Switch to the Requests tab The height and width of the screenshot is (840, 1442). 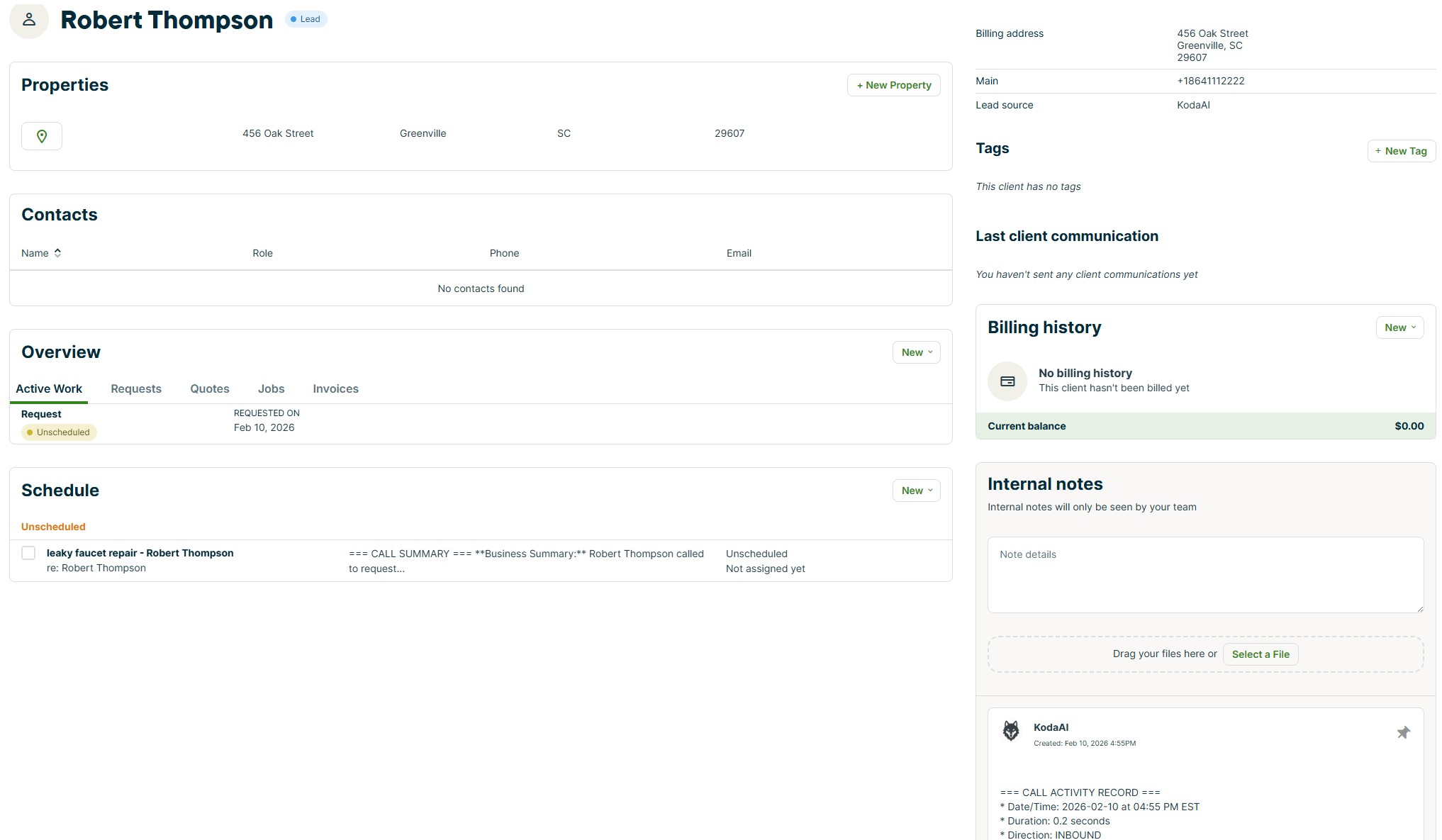click(135, 388)
